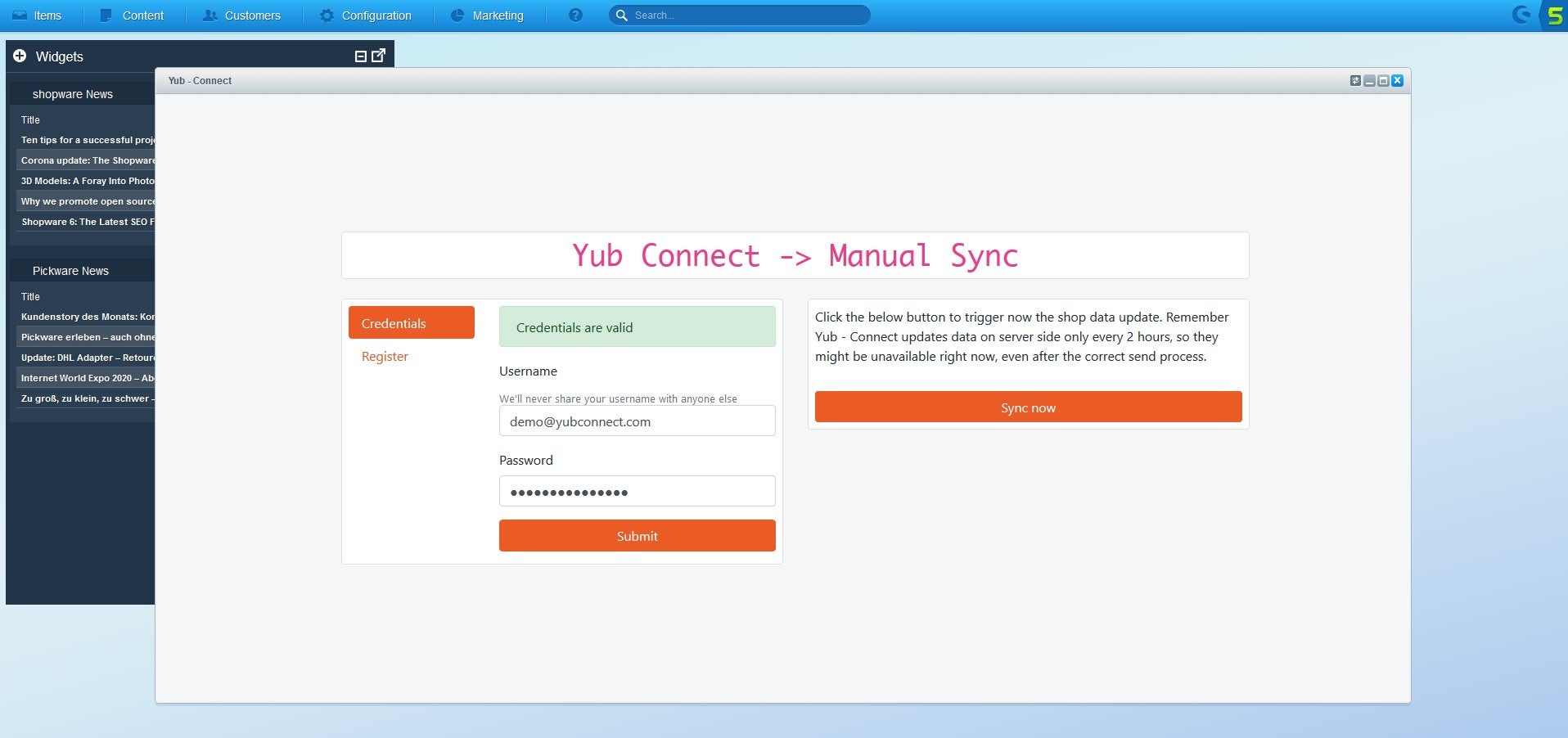This screenshot has width=1568, height=738.
Task: Click the Username input field
Action: 638,421
